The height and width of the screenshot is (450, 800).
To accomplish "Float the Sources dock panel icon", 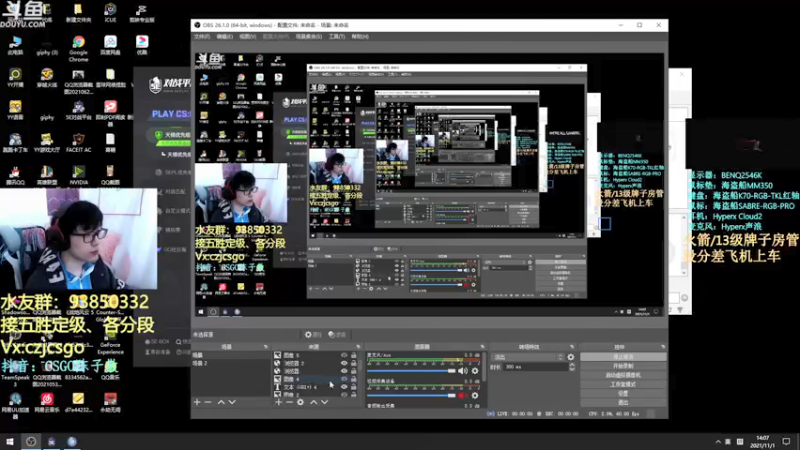I will click(358, 347).
